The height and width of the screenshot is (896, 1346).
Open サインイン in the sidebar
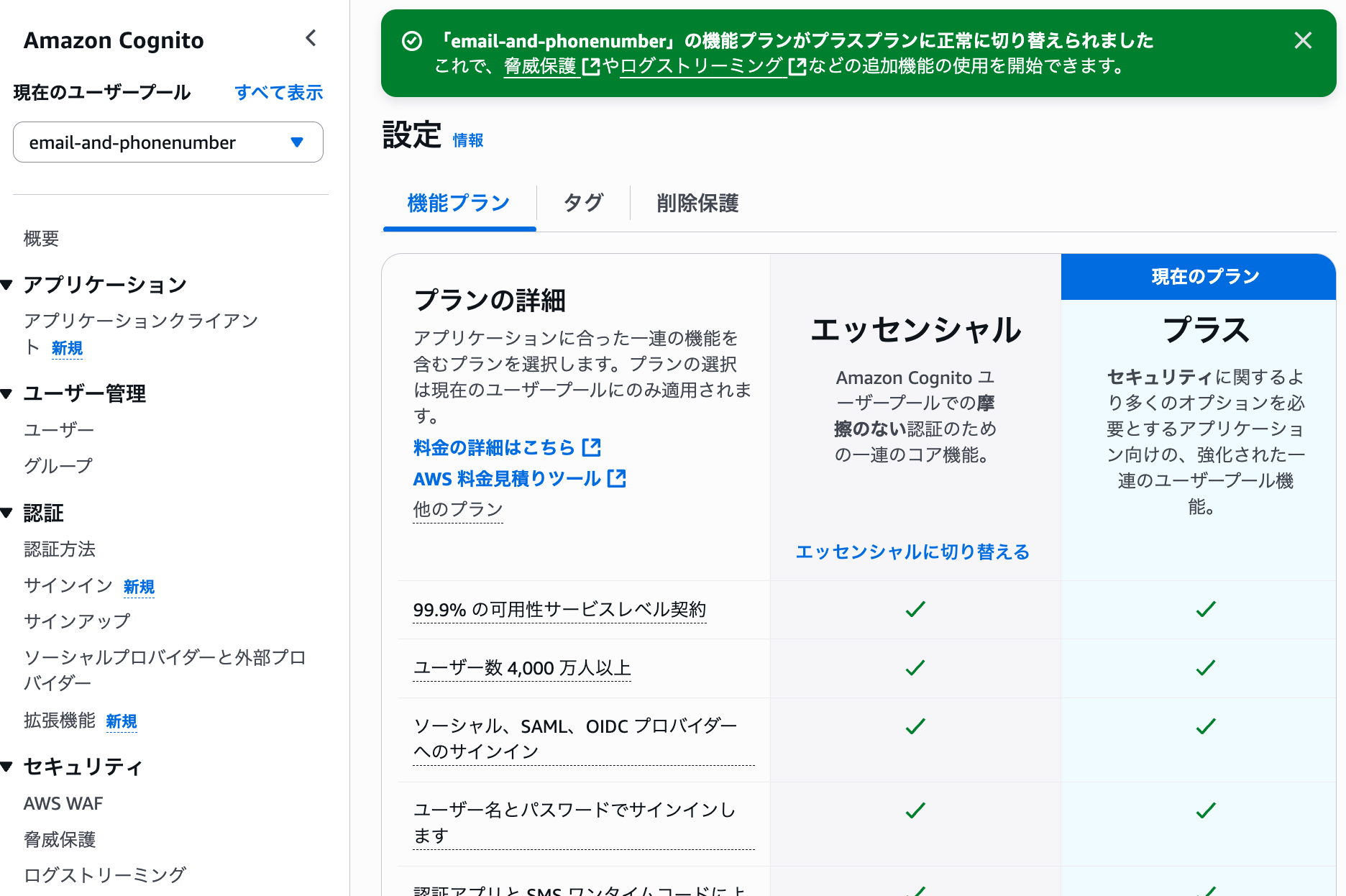[x=68, y=585]
